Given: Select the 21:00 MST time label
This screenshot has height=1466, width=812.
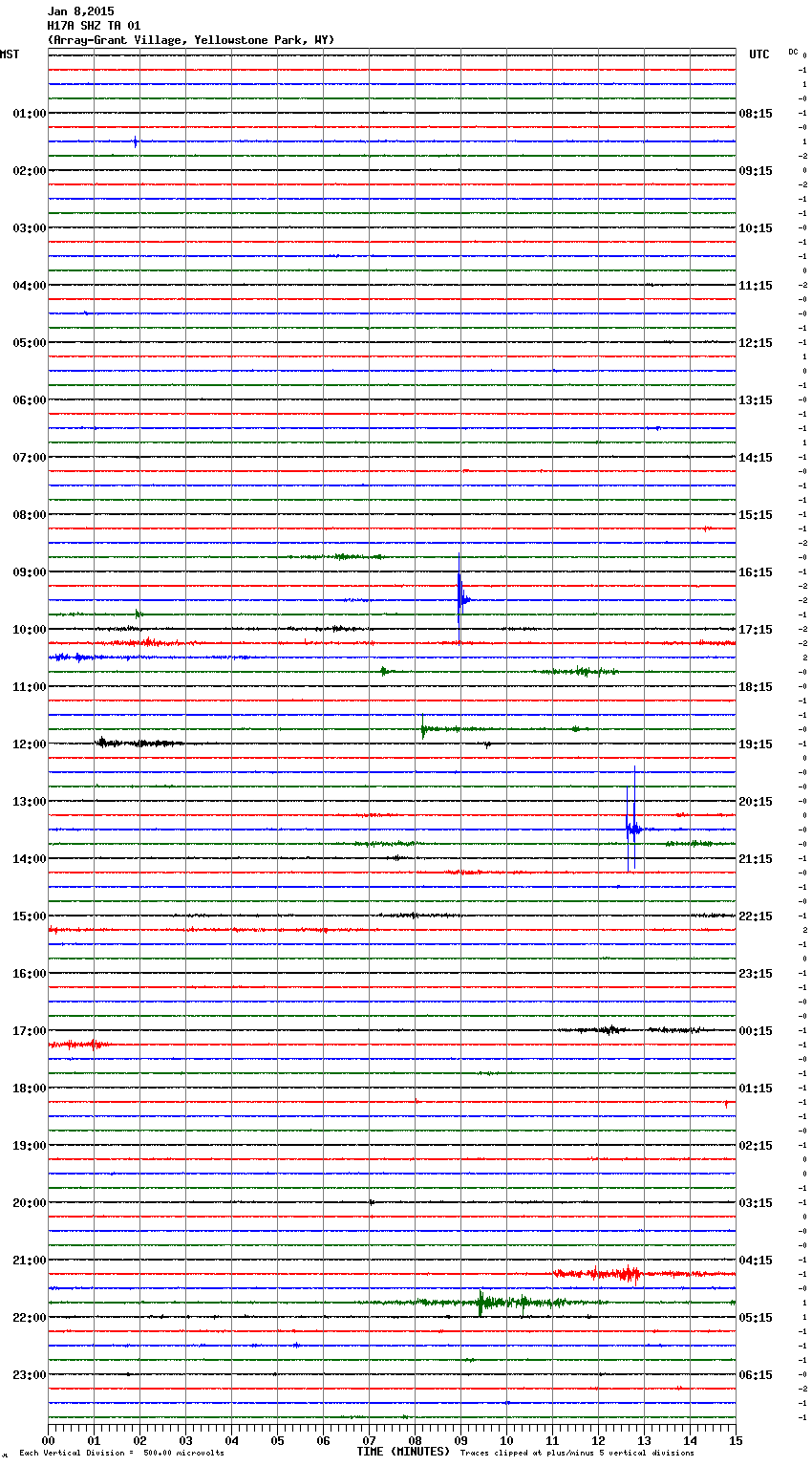Looking at the screenshot, I should [29, 1261].
